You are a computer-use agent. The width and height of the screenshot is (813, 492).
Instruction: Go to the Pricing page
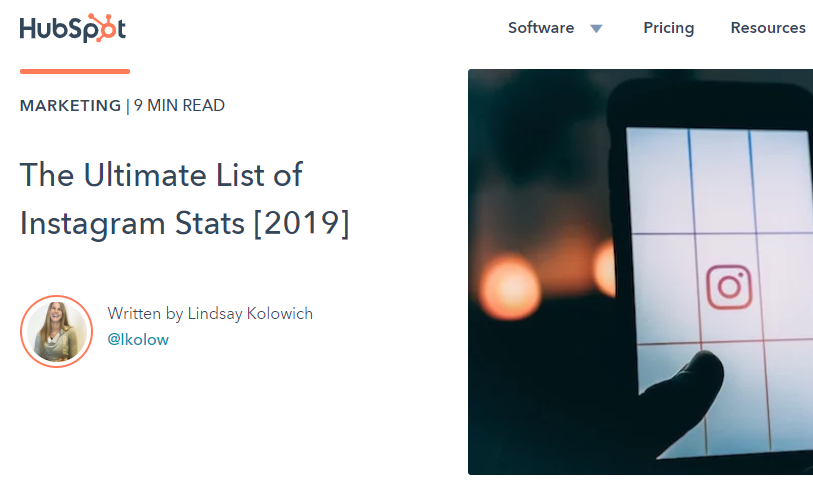(x=668, y=28)
